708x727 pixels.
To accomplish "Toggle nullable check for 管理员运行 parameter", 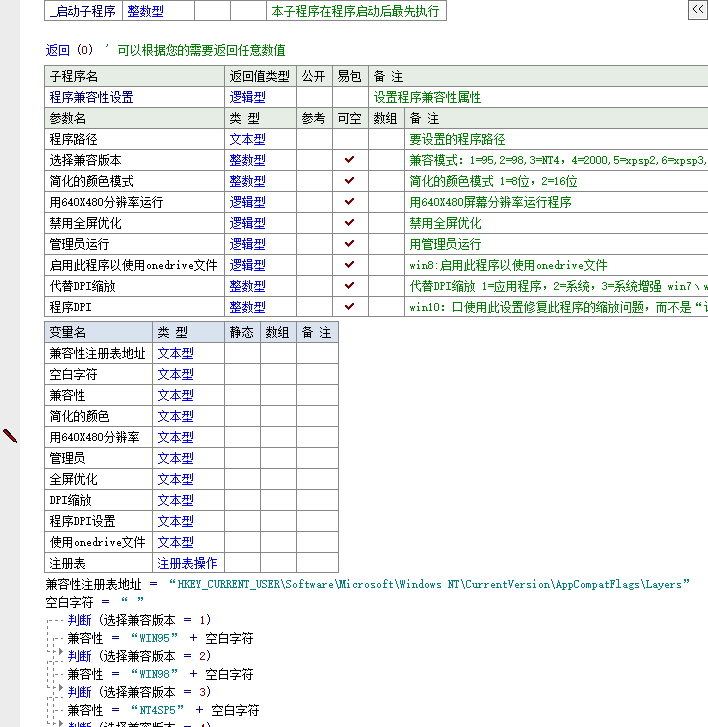I will pos(350,244).
